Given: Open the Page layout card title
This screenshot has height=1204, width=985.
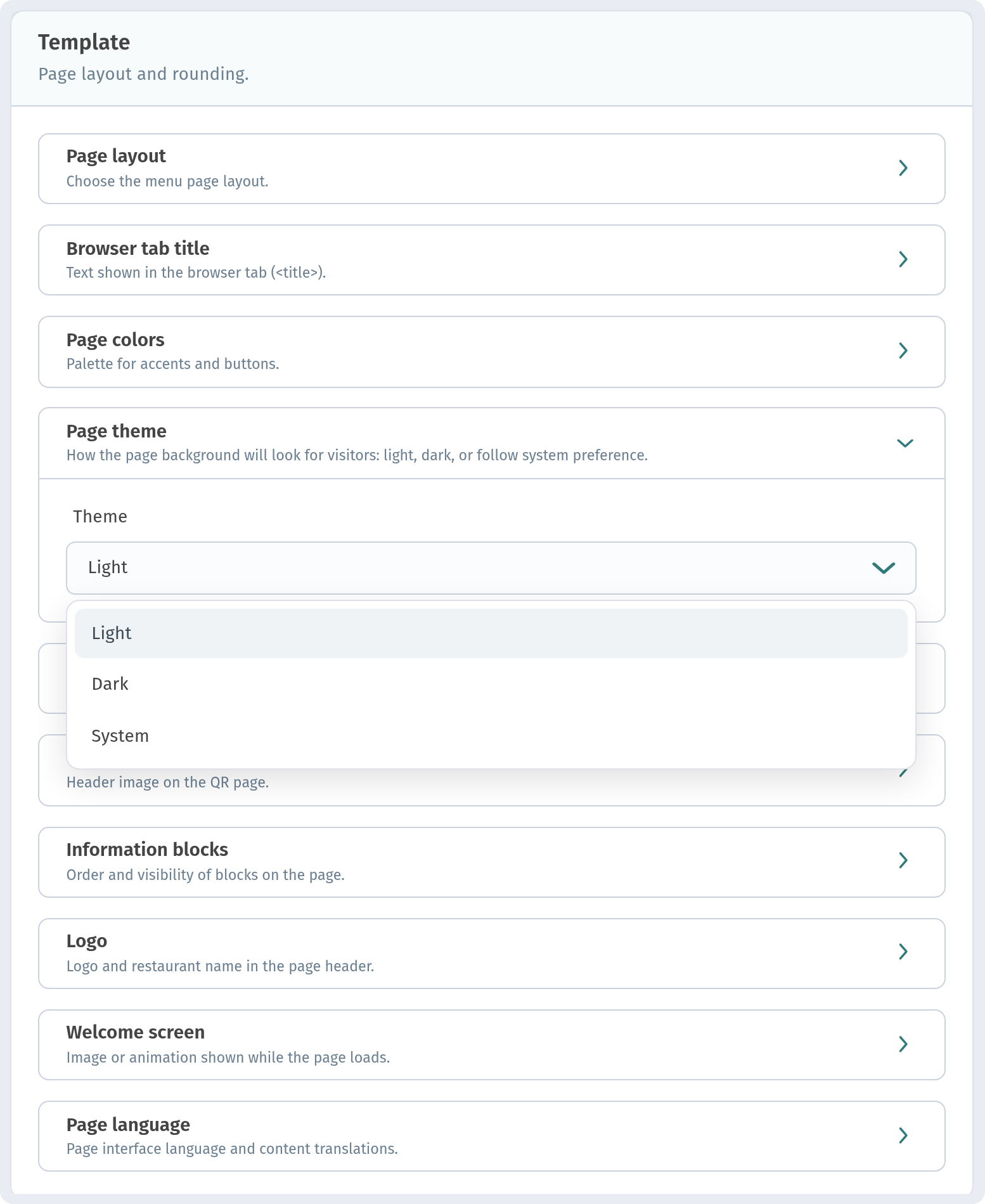Looking at the screenshot, I should click(x=116, y=156).
